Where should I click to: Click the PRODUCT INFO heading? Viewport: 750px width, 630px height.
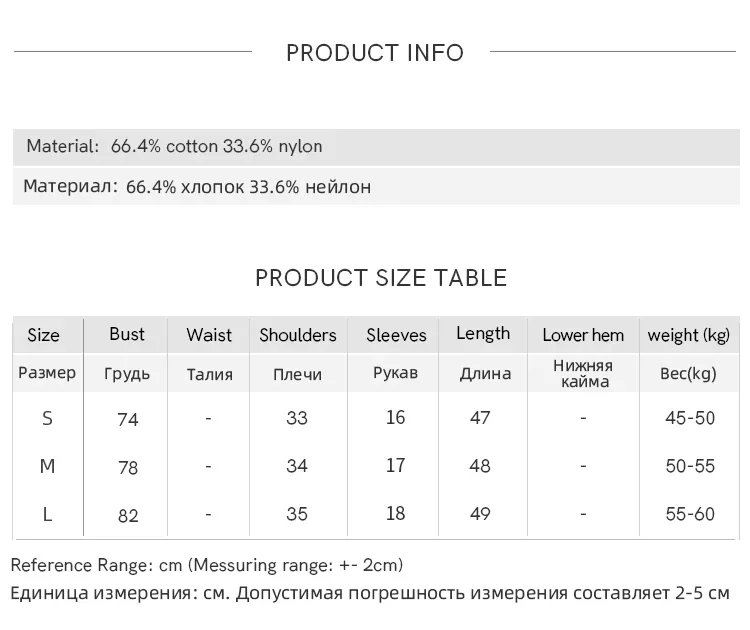(375, 53)
